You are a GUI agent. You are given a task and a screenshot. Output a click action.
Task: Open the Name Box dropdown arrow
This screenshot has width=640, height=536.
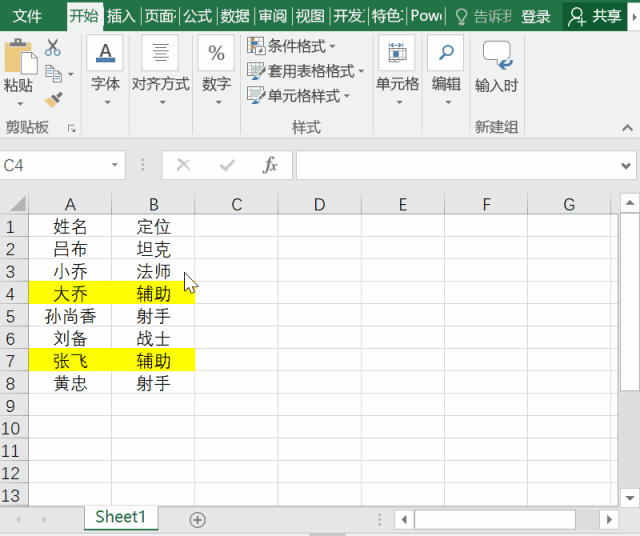[115, 165]
